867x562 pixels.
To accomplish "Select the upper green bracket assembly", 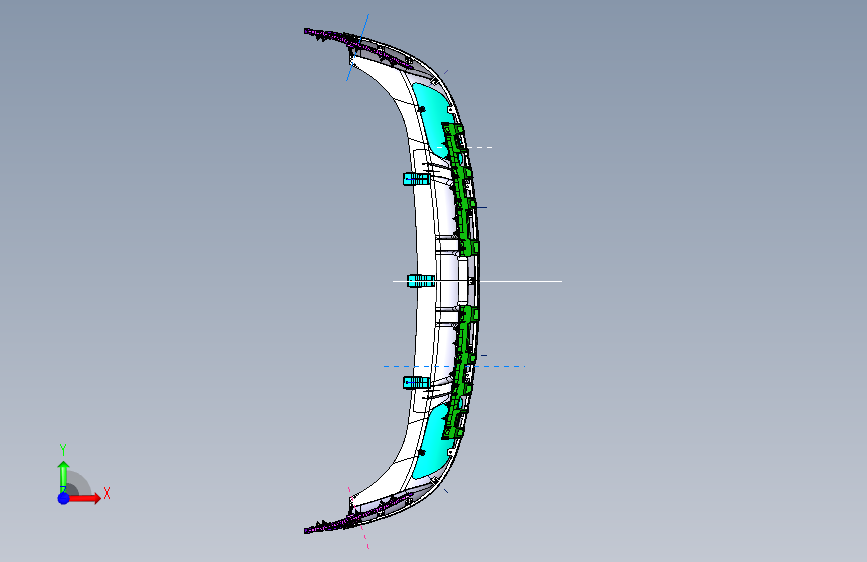I will (x=462, y=188).
